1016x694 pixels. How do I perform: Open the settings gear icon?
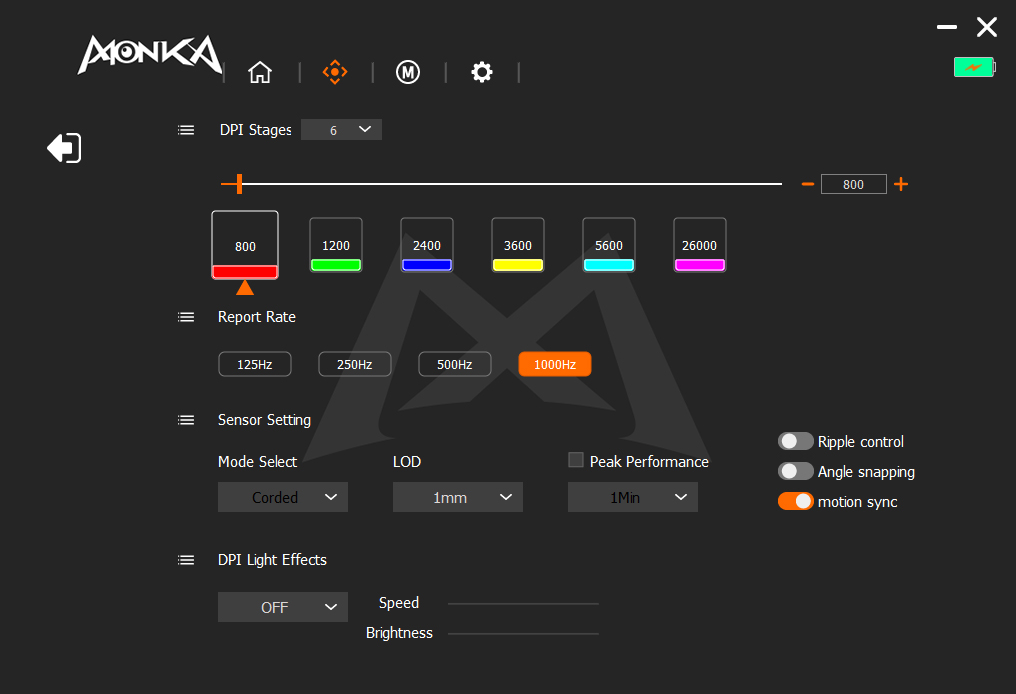(482, 72)
